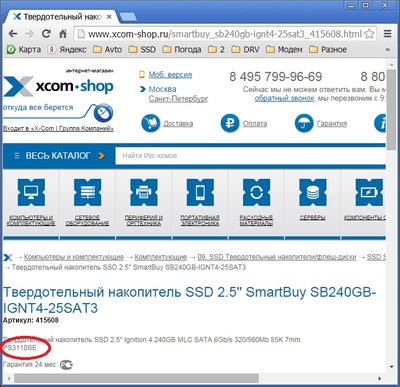
Task: Click the Доставка delivery cart icon
Action: click(151, 123)
